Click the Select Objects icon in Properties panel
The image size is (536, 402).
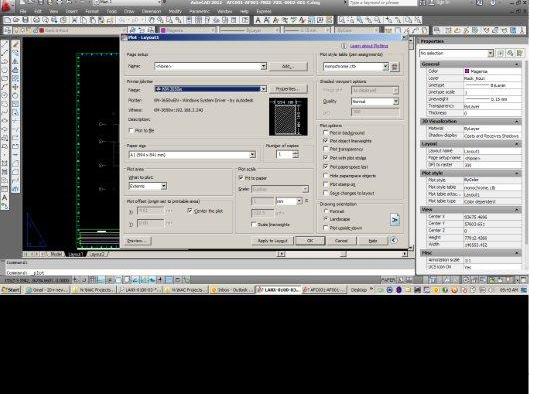510,53
